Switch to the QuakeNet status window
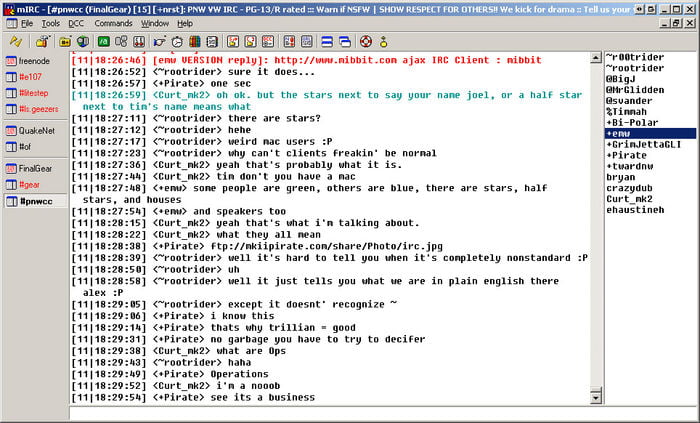Screen dimensions: 700x423 click(x=34, y=130)
